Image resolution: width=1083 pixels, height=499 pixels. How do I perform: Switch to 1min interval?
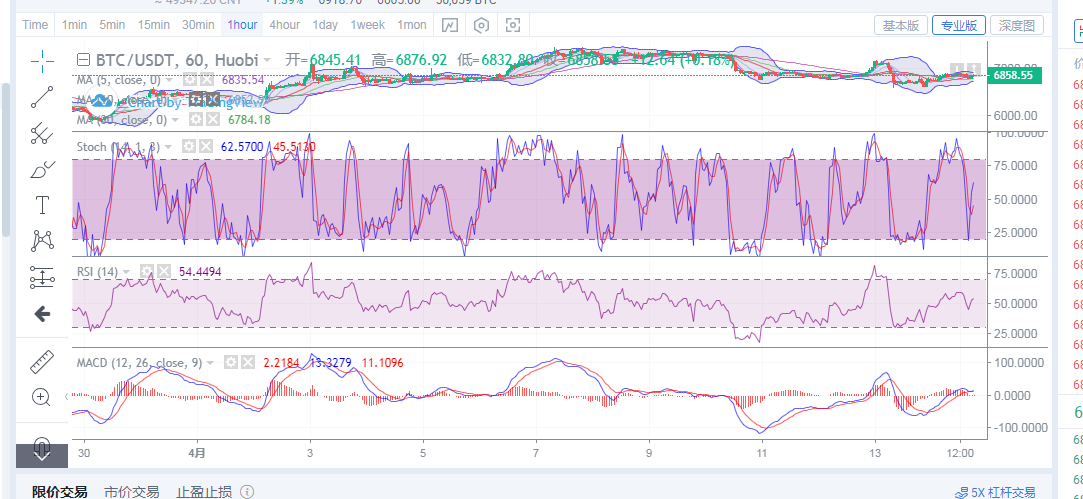click(x=74, y=26)
